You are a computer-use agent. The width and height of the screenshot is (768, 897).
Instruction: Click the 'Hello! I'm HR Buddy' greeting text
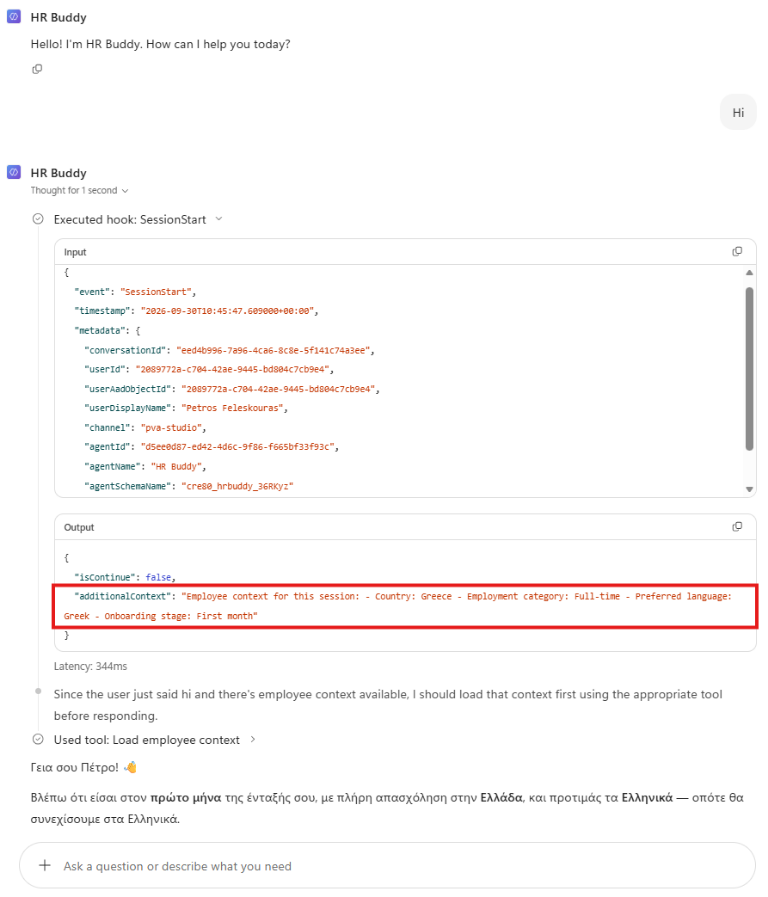coord(161,44)
